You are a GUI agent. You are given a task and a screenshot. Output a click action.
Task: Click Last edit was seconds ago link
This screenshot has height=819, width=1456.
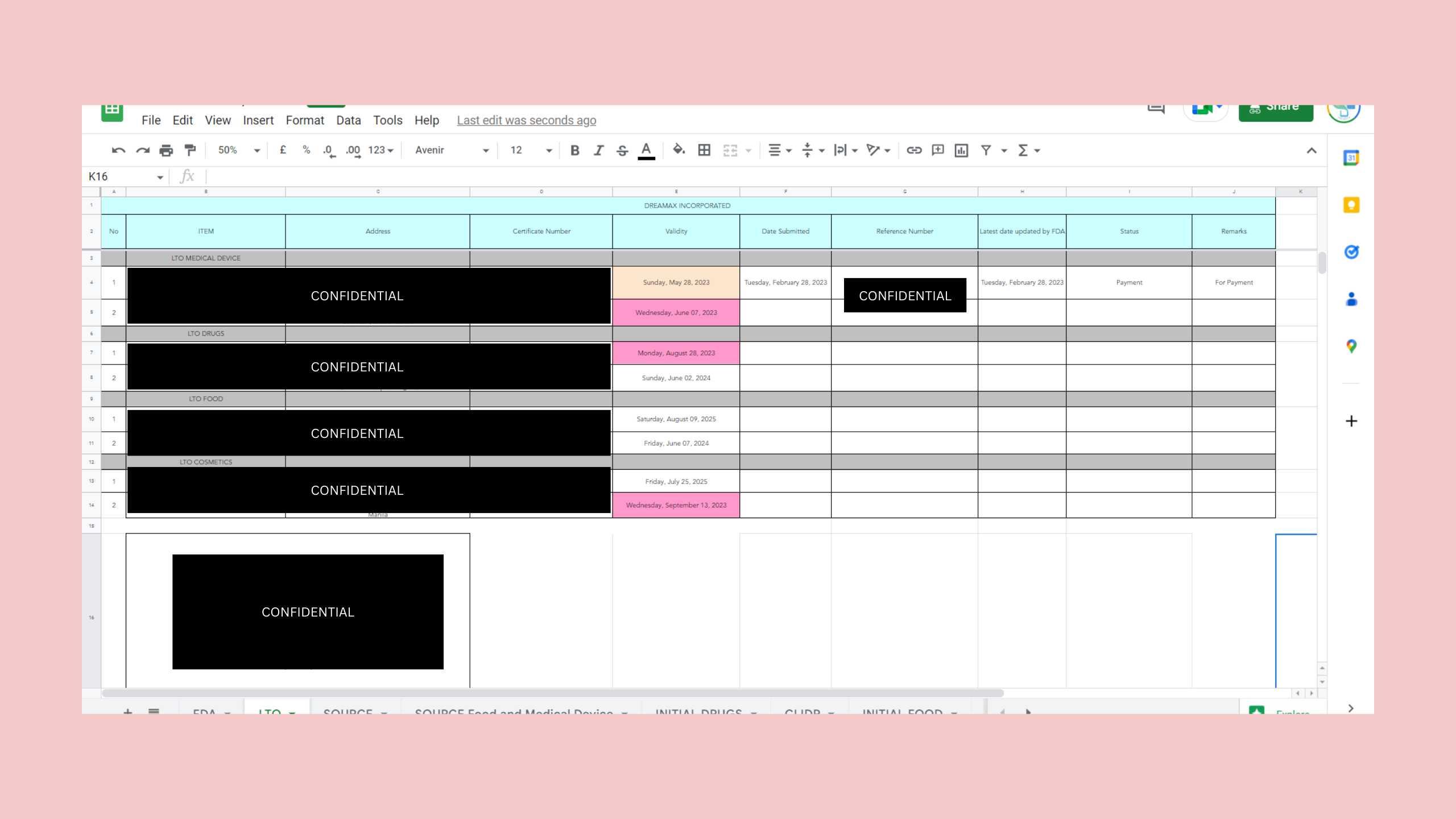526,121
